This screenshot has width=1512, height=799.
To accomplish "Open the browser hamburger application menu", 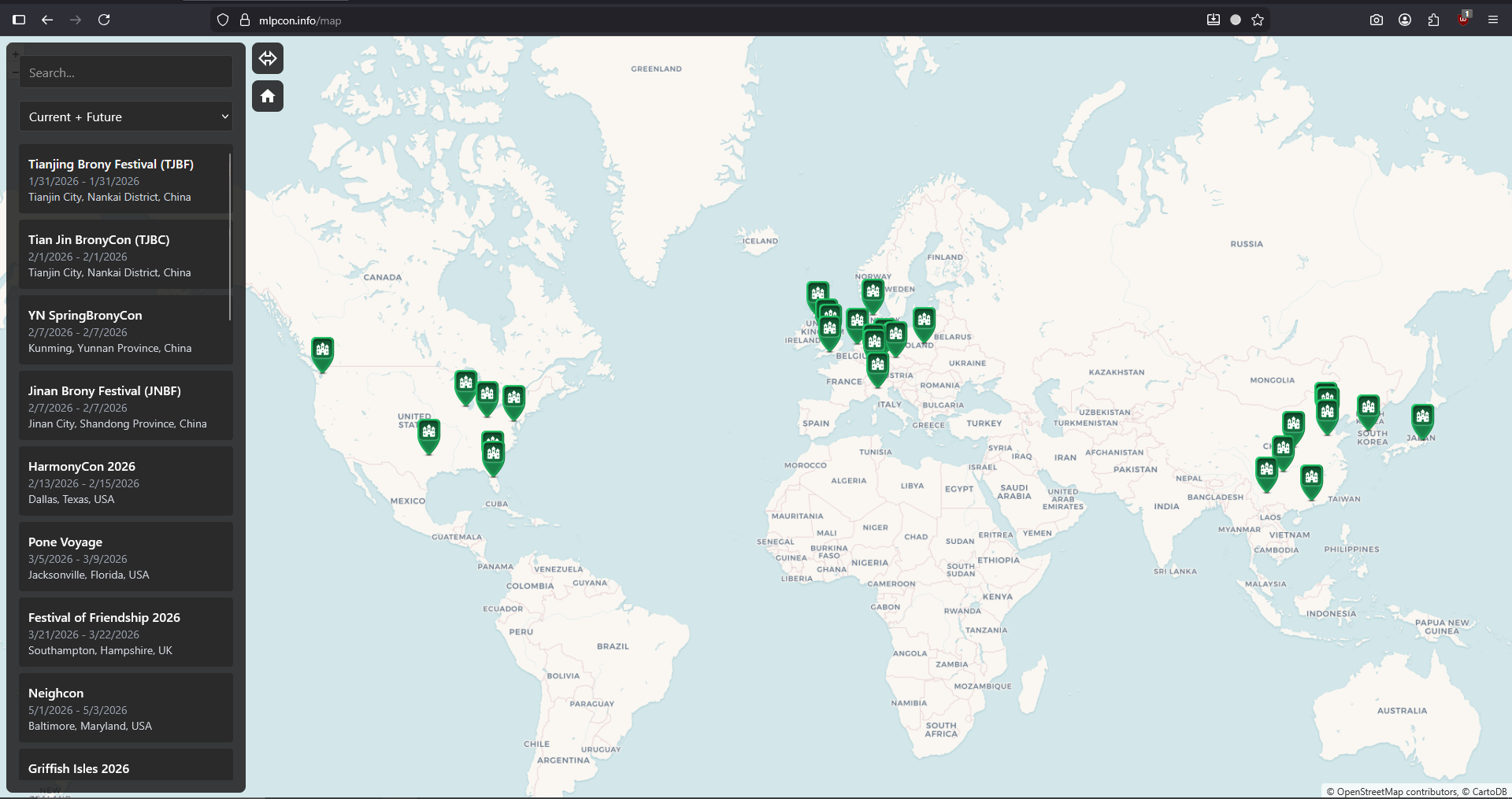I will click(x=1493, y=20).
